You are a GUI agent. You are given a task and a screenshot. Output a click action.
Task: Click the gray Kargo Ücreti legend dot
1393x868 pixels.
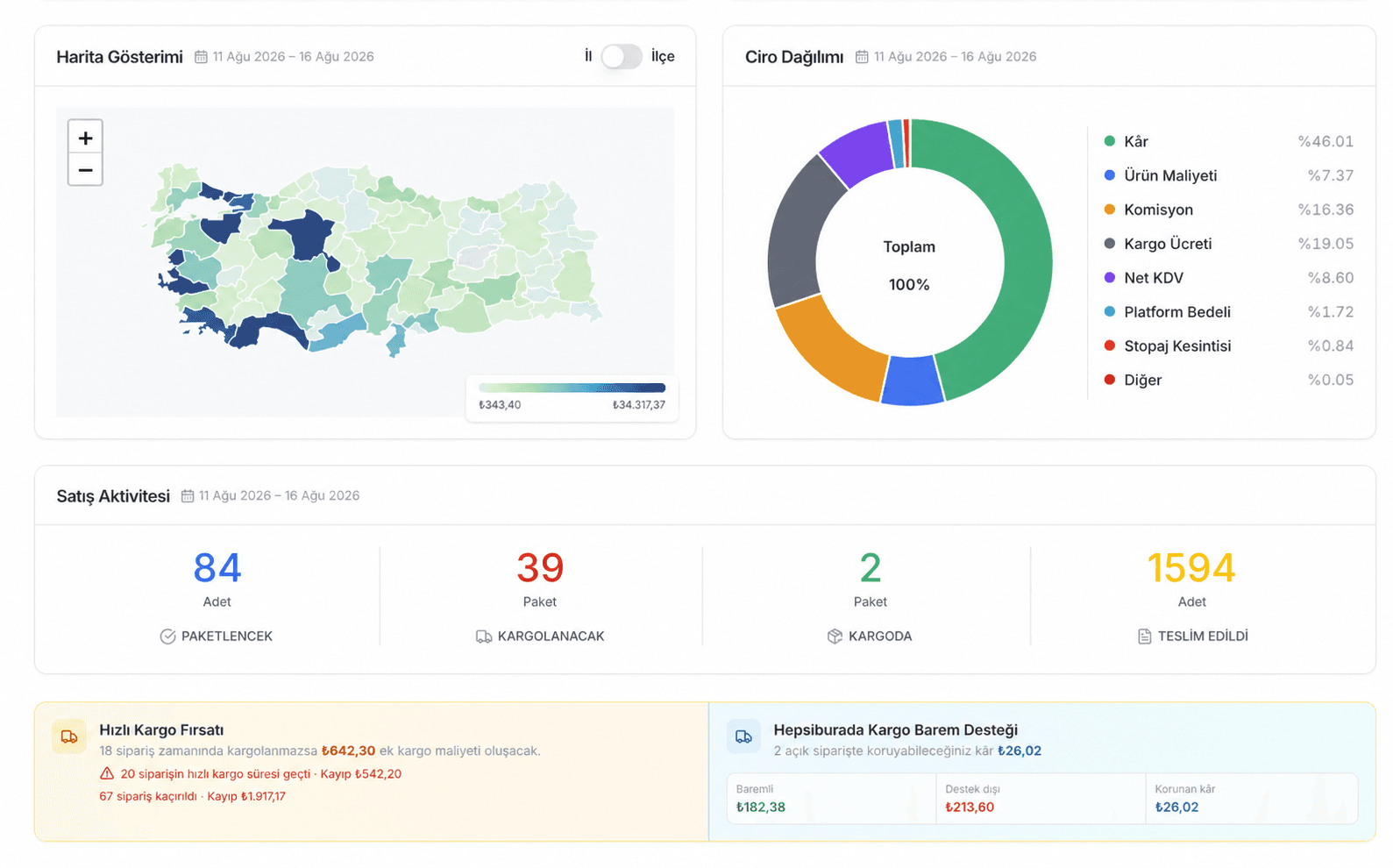point(1109,244)
